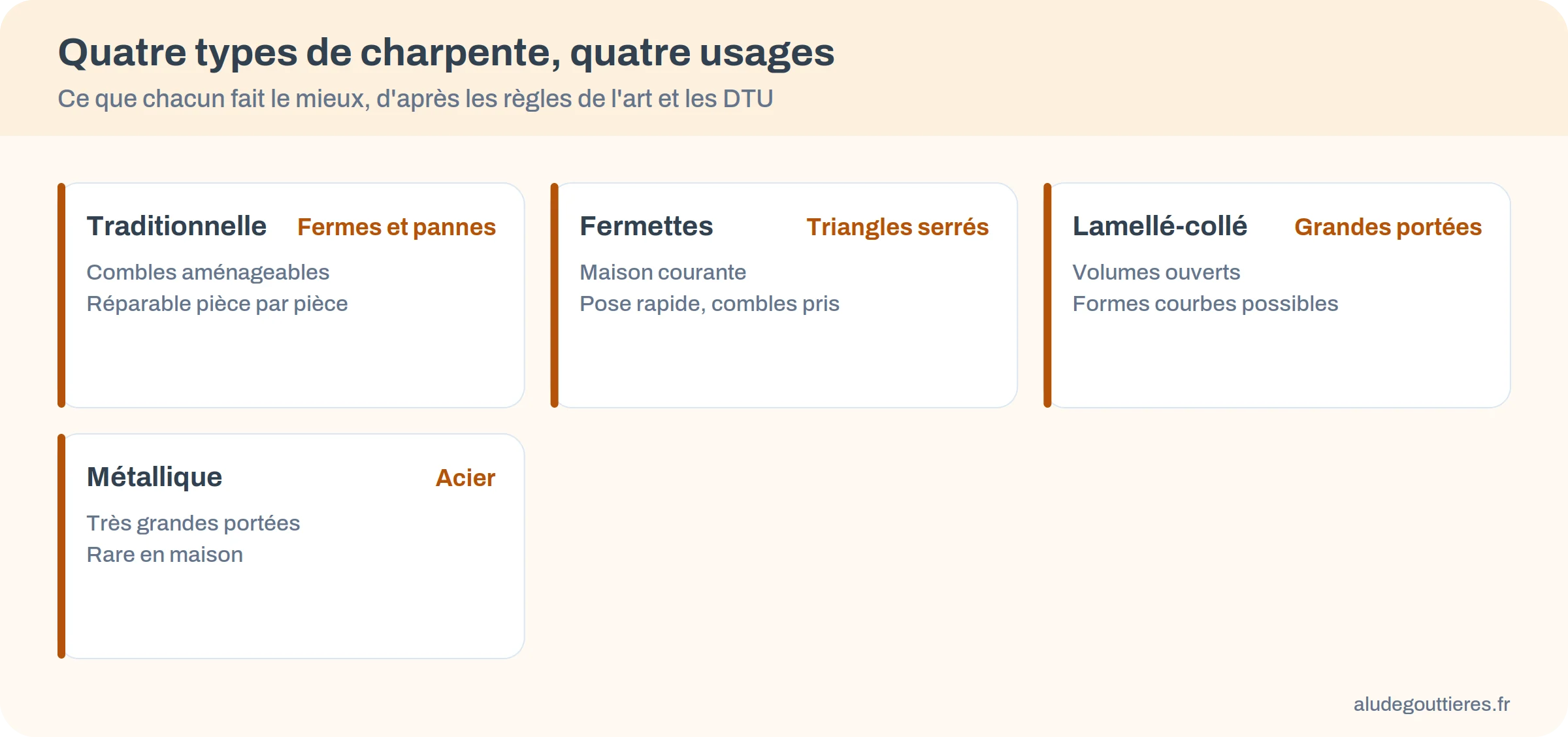Image resolution: width=1568 pixels, height=737 pixels.
Task: Open the aludegouttieres.fr site credit
Action: point(1431,704)
